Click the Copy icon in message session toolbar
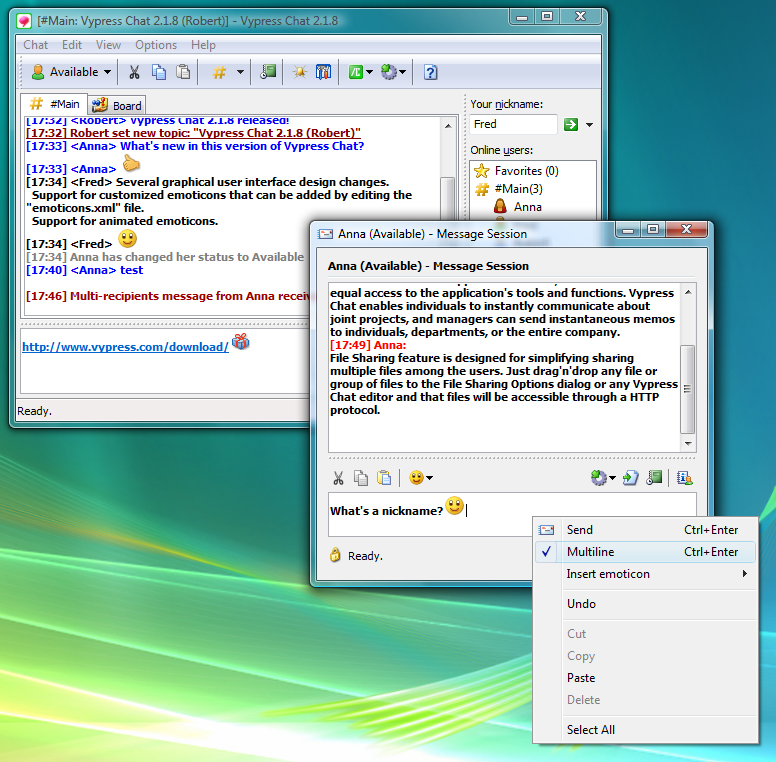 [361, 478]
